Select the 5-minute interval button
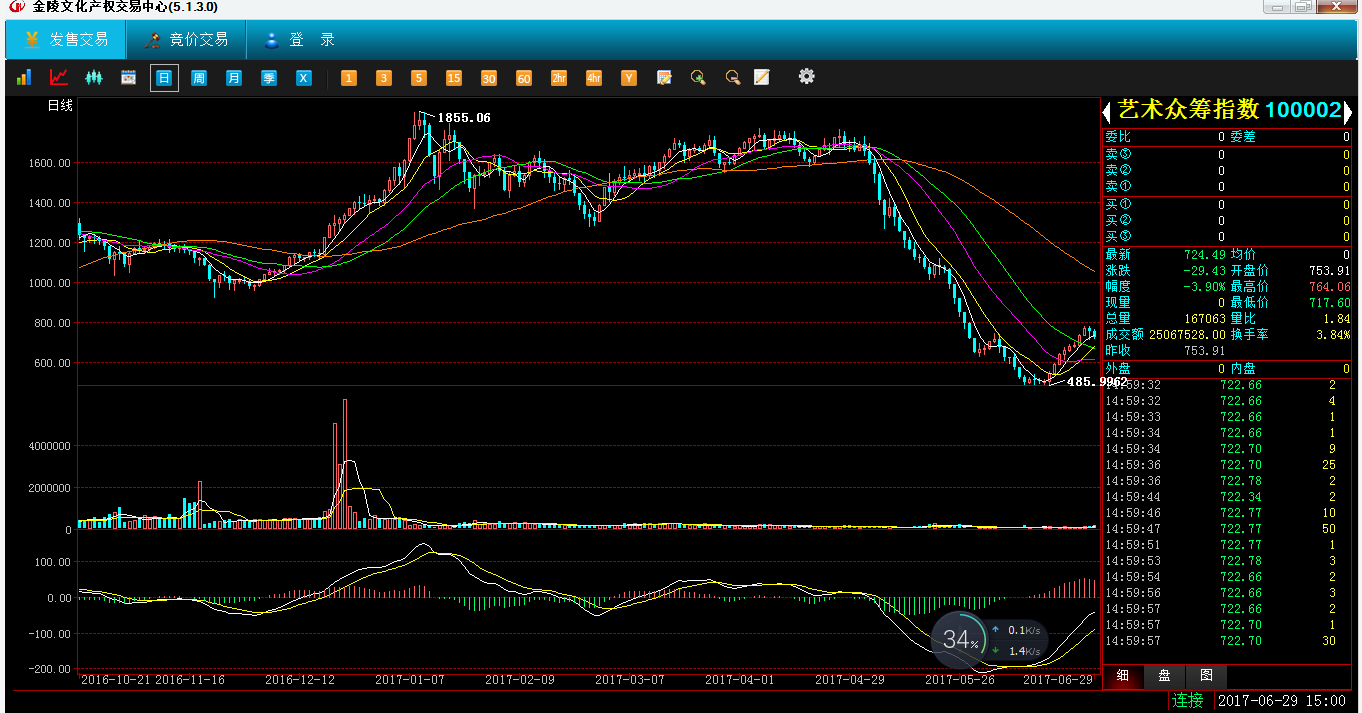Screen dimensions: 1362x713 (419, 77)
